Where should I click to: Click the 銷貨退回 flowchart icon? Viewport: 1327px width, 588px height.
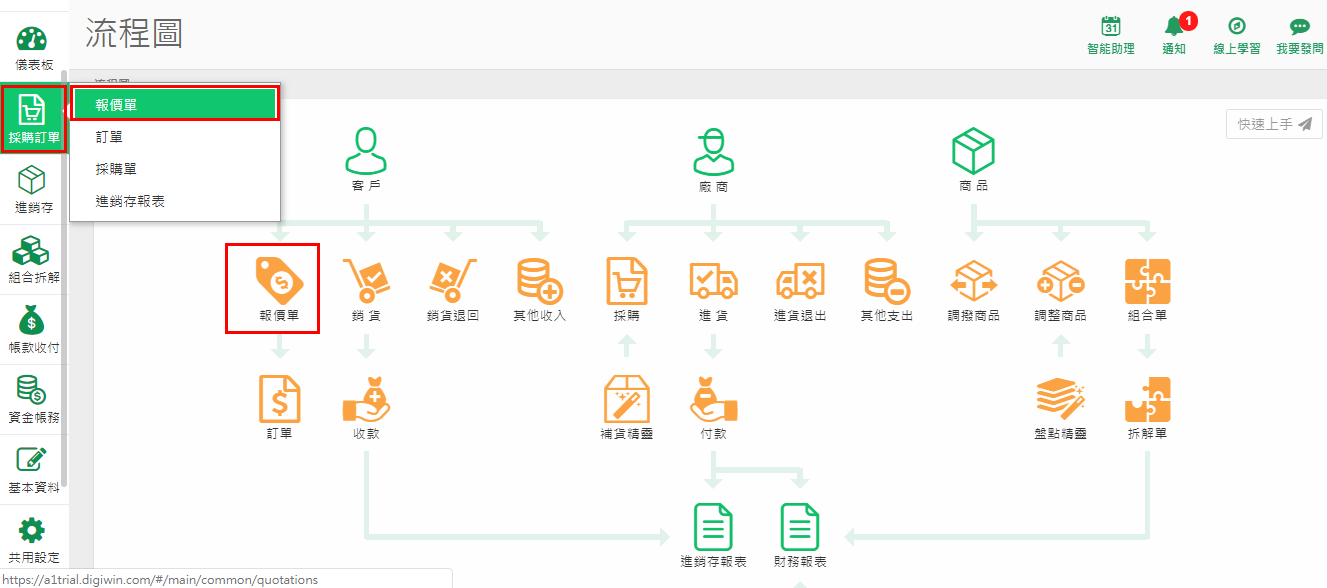point(453,281)
